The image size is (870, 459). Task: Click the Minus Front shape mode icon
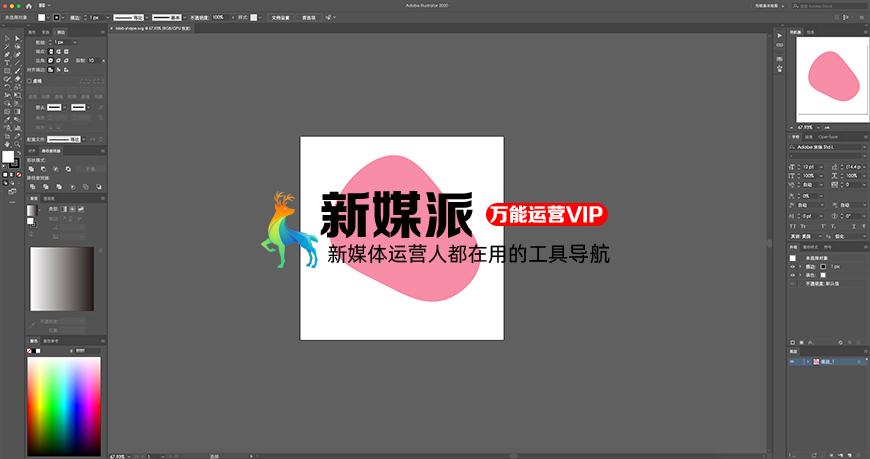[43, 169]
